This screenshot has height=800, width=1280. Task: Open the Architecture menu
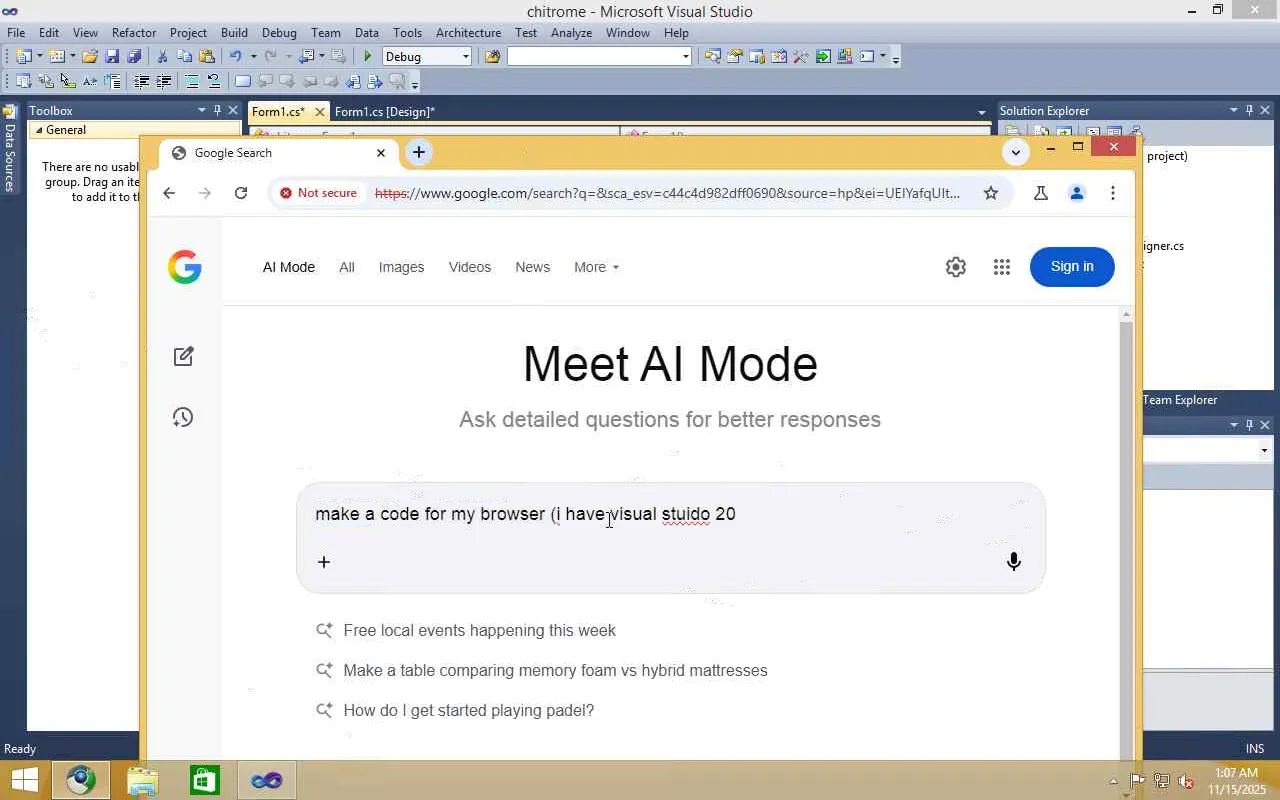coord(468,33)
